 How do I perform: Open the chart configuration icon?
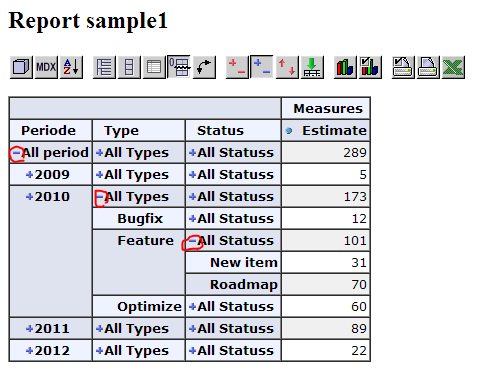coord(370,67)
